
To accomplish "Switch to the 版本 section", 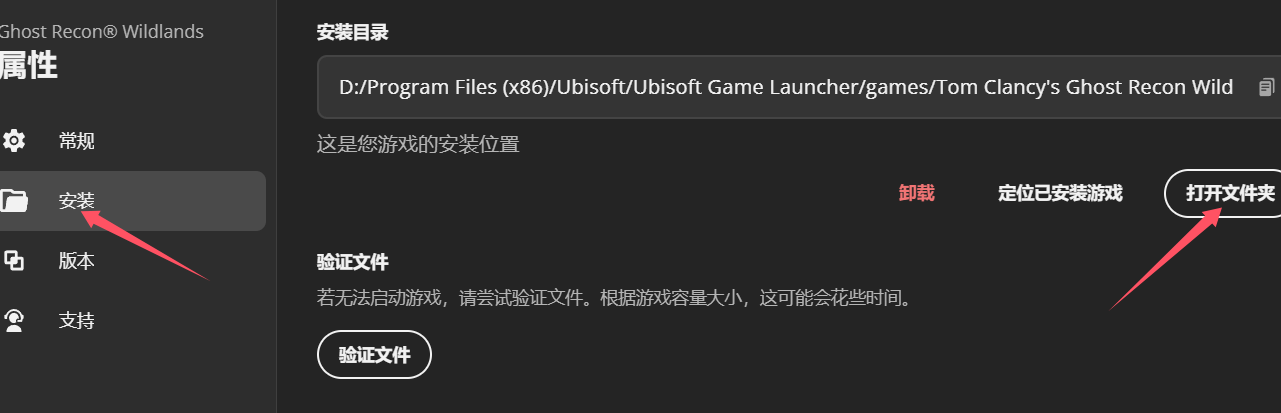I will tap(76, 261).
